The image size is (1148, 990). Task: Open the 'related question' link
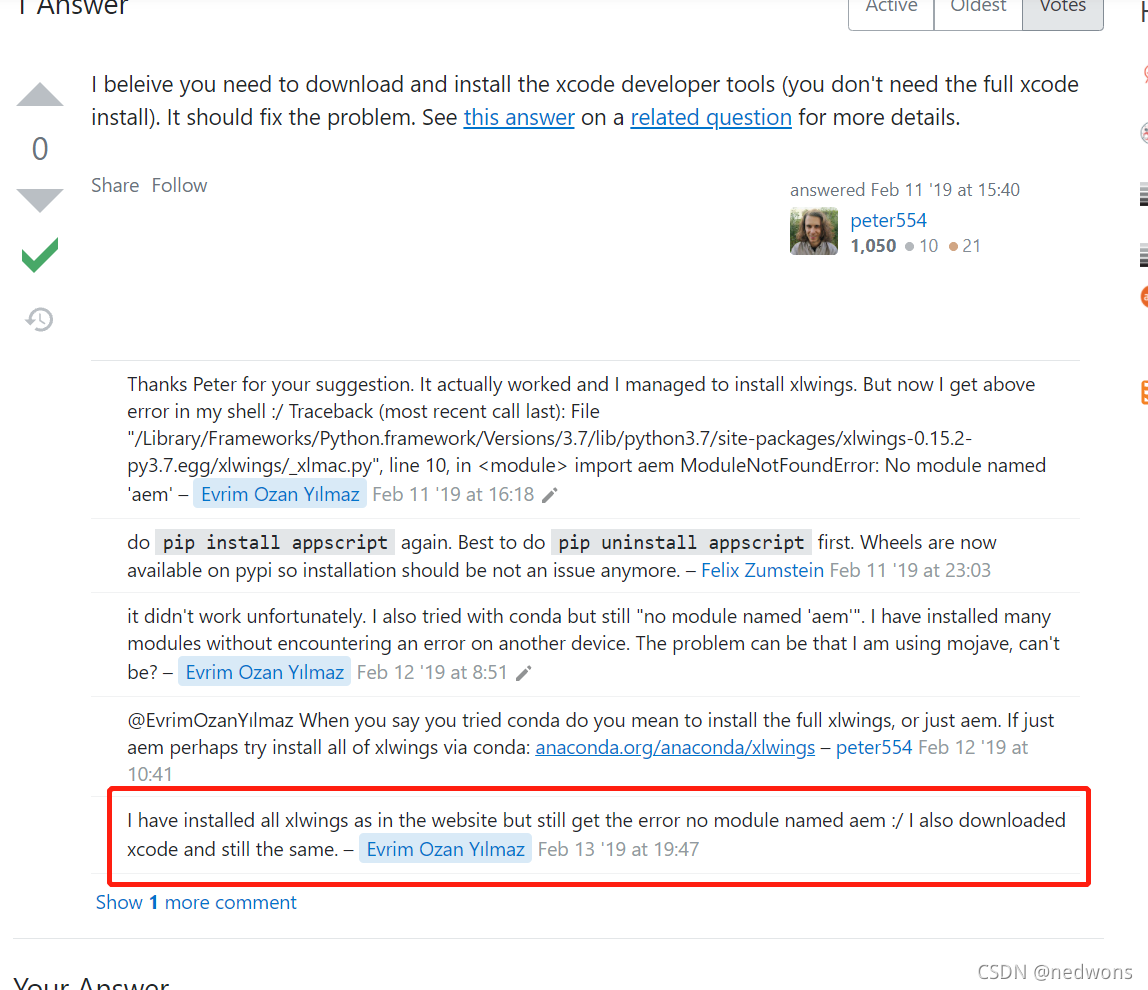711,117
